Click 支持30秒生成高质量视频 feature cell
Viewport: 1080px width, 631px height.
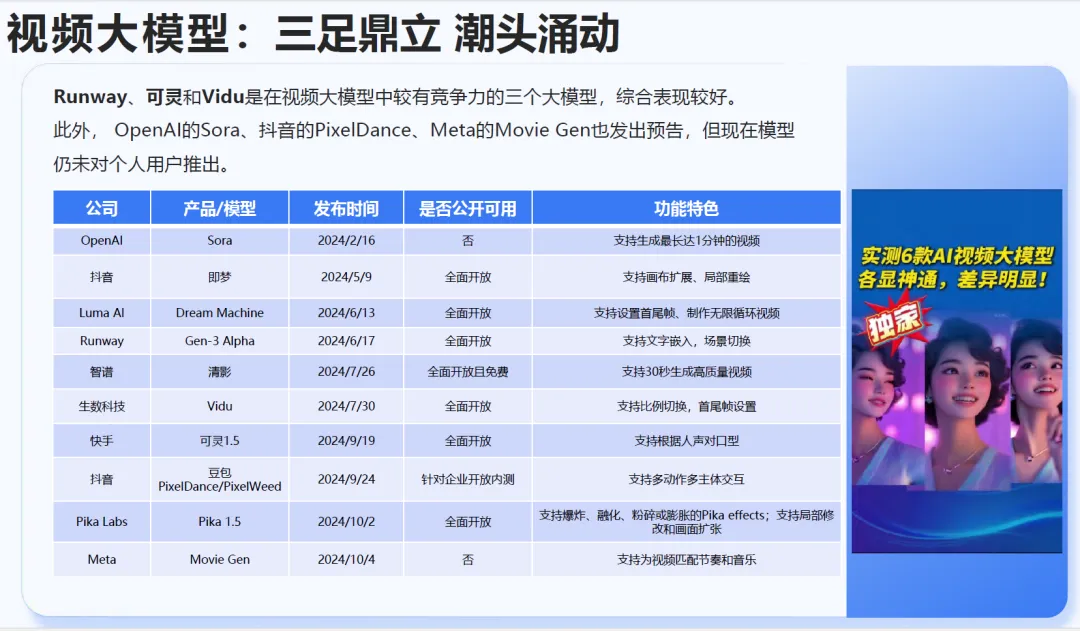pos(687,372)
